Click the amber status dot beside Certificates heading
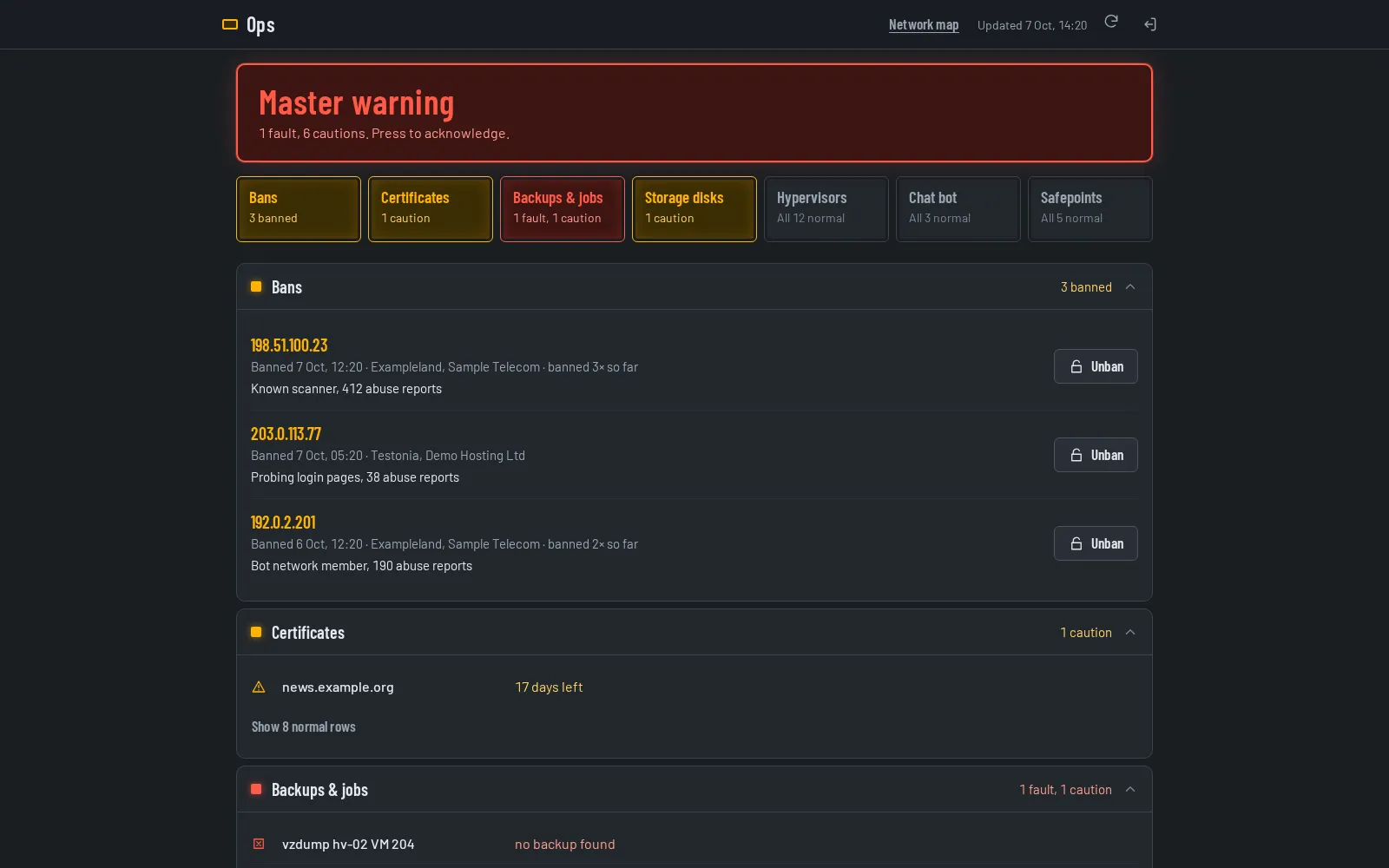The height and width of the screenshot is (868, 1389). pyautogui.click(x=256, y=632)
